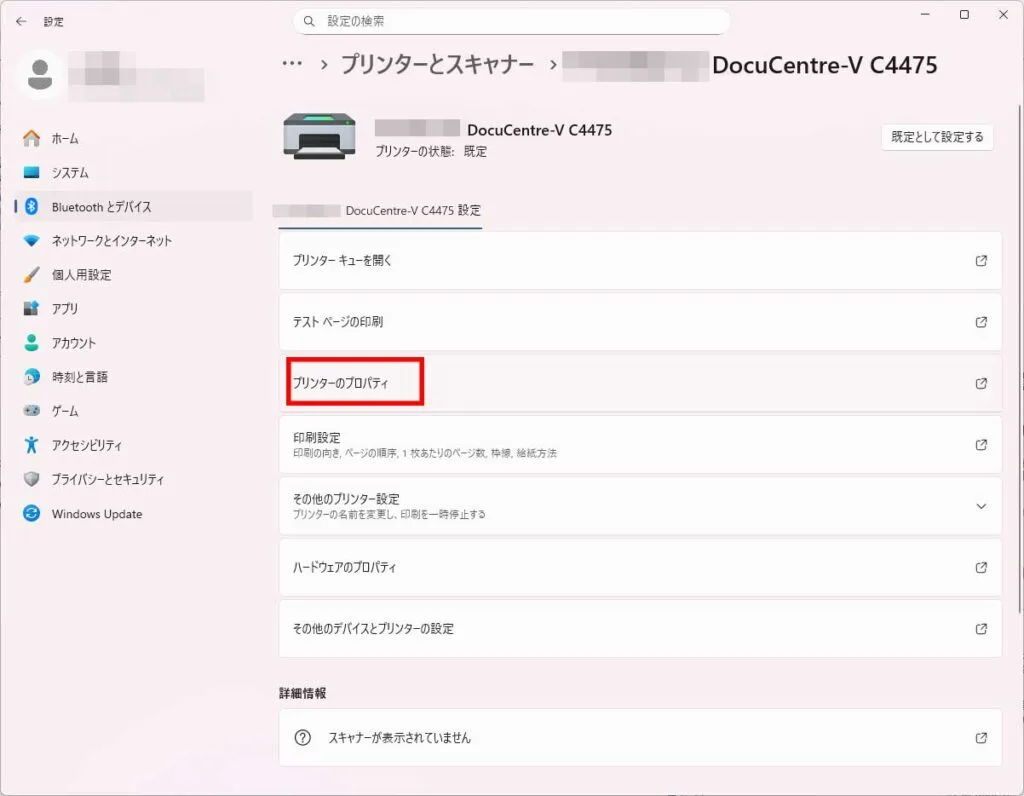Open Accessibility settings
The width and height of the screenshot is (1024, 796).
tap(86, 445)
